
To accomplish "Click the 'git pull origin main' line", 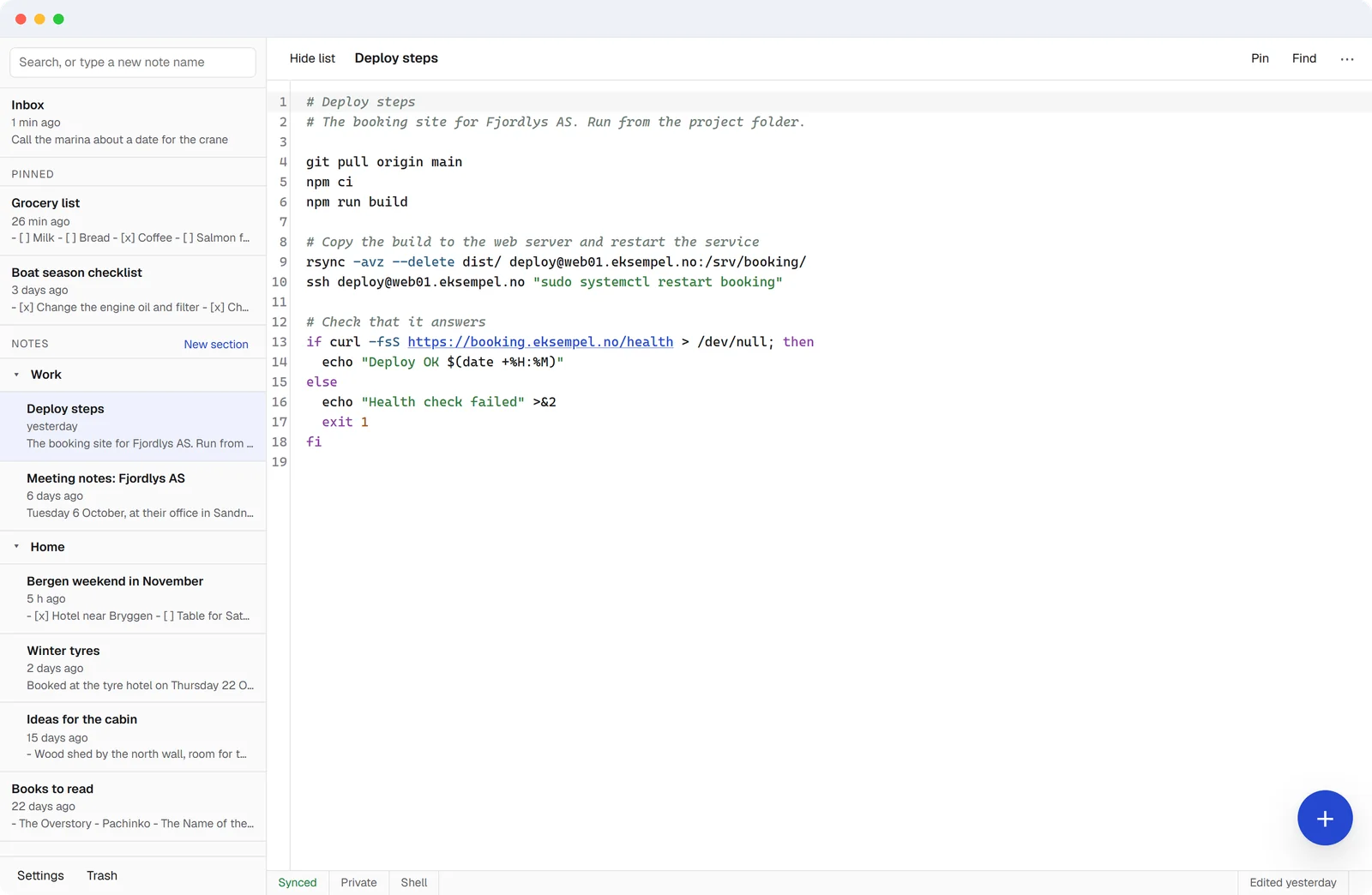I will pos(384,162).
